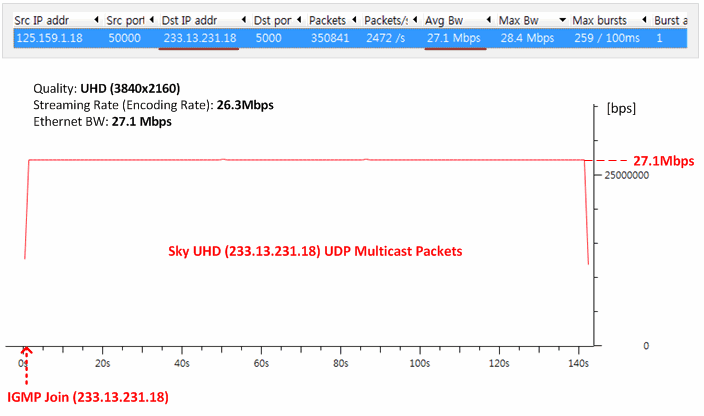
Task: Sort by the Dst IP addr column header
Action: click(189, 21)
